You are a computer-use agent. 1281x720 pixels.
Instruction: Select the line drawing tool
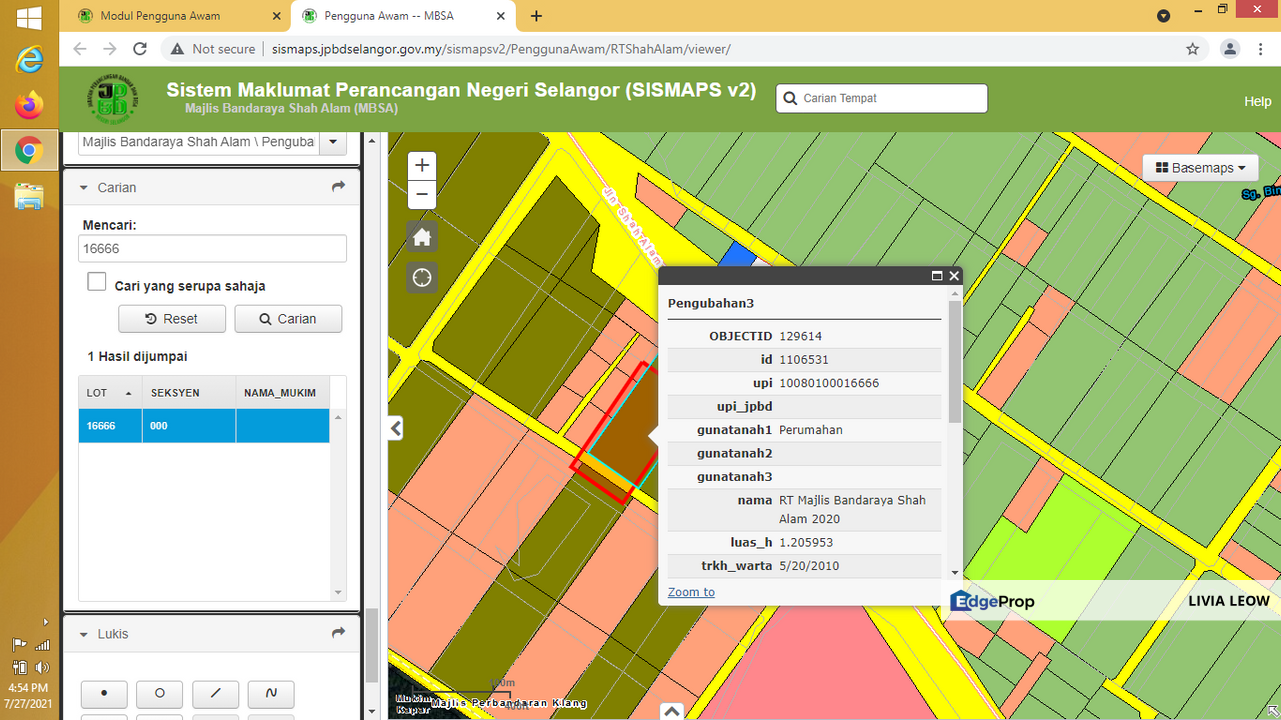coord(215,693)
